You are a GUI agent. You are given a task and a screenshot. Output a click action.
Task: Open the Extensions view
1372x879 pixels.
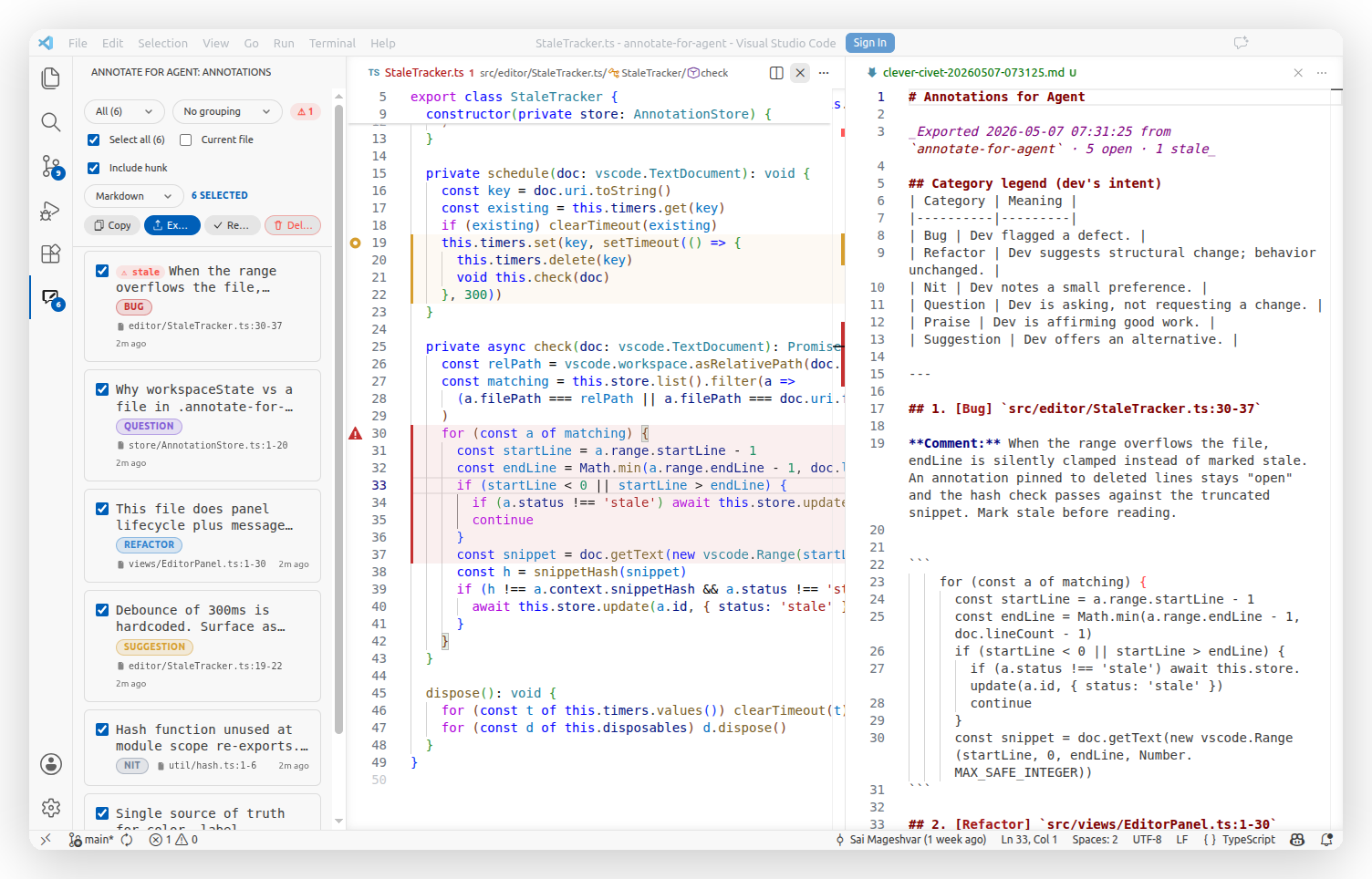coord(51,253)
